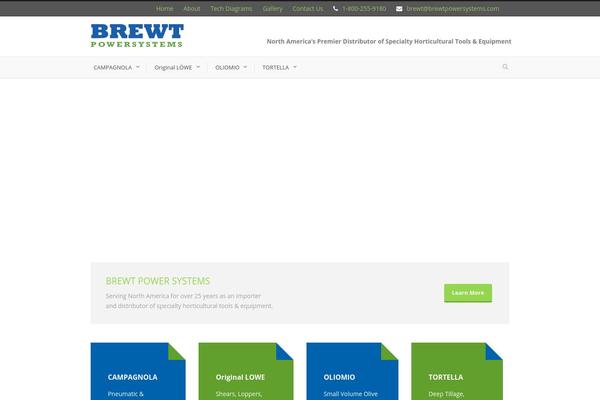600x400 pixels.
Task: Click phone number 1-800-255-9180
Action: pos(364,8)
